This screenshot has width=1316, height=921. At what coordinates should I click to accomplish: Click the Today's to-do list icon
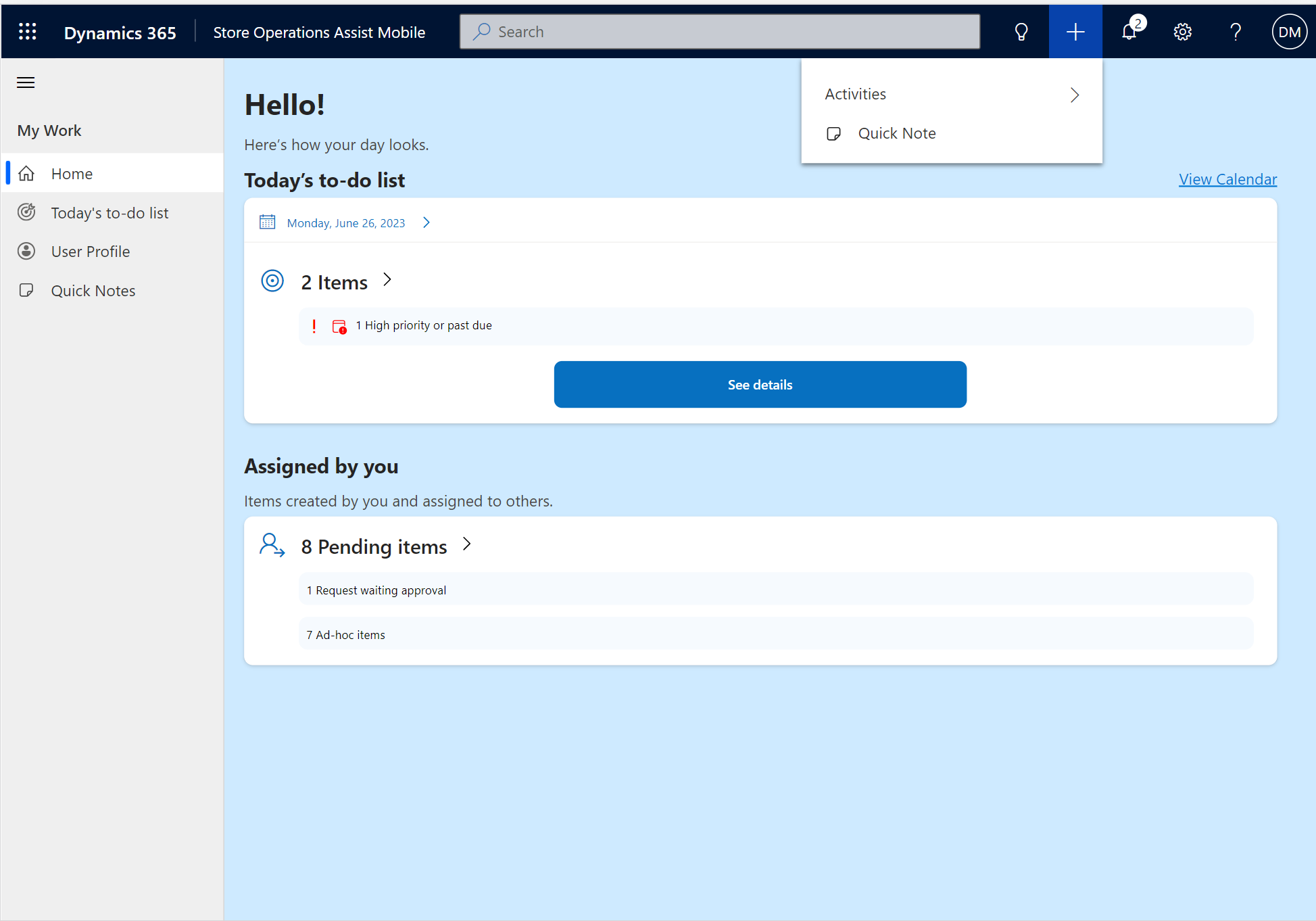(27, 212)
